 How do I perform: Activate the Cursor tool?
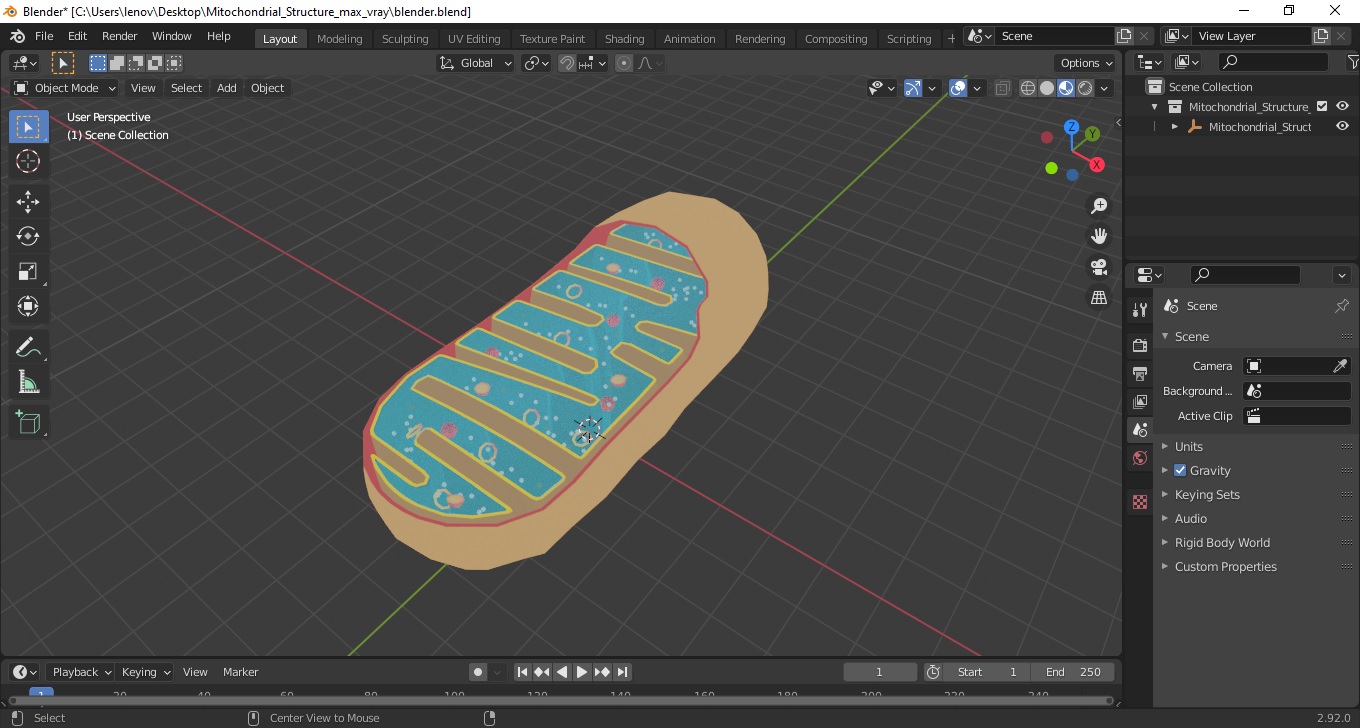coord(28,161)
